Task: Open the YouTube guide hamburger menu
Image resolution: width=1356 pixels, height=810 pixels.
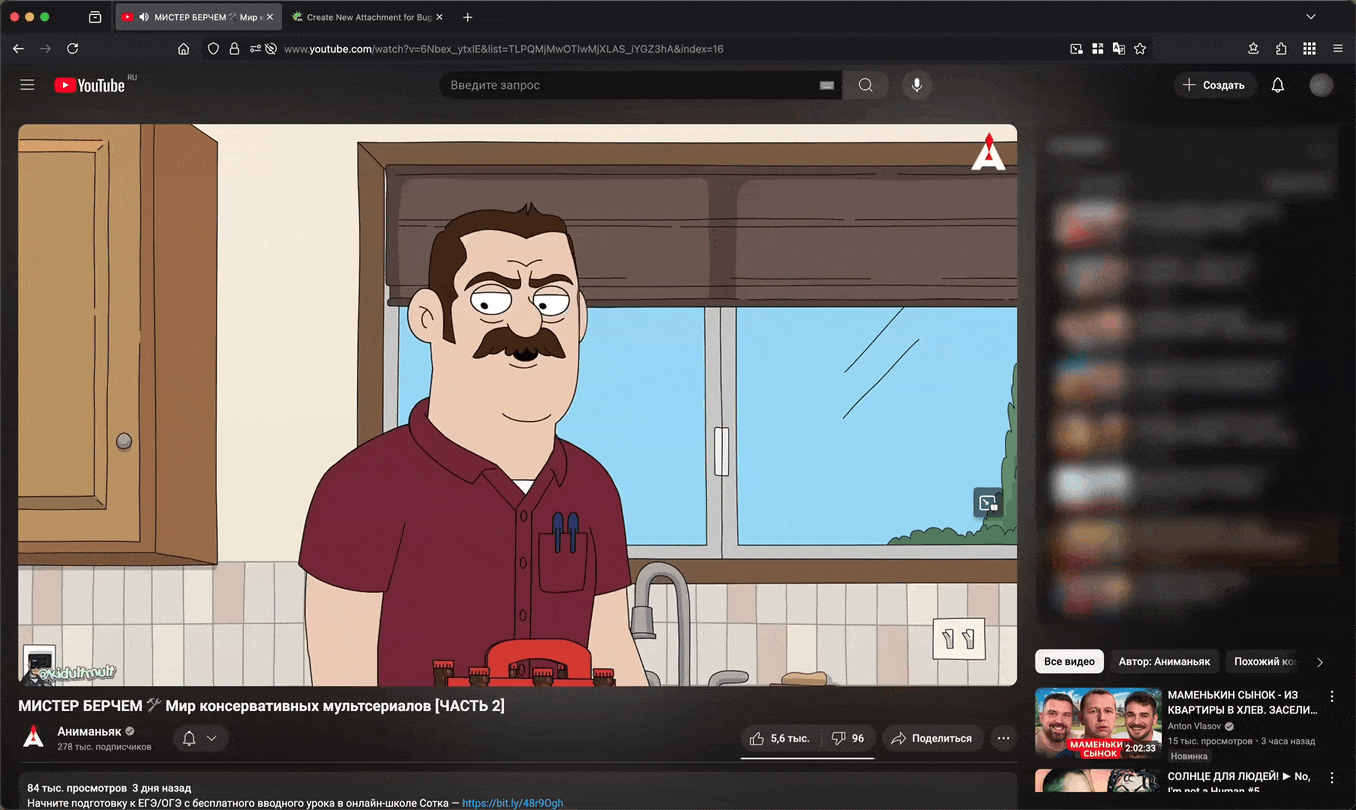Action: coord(27,85)
